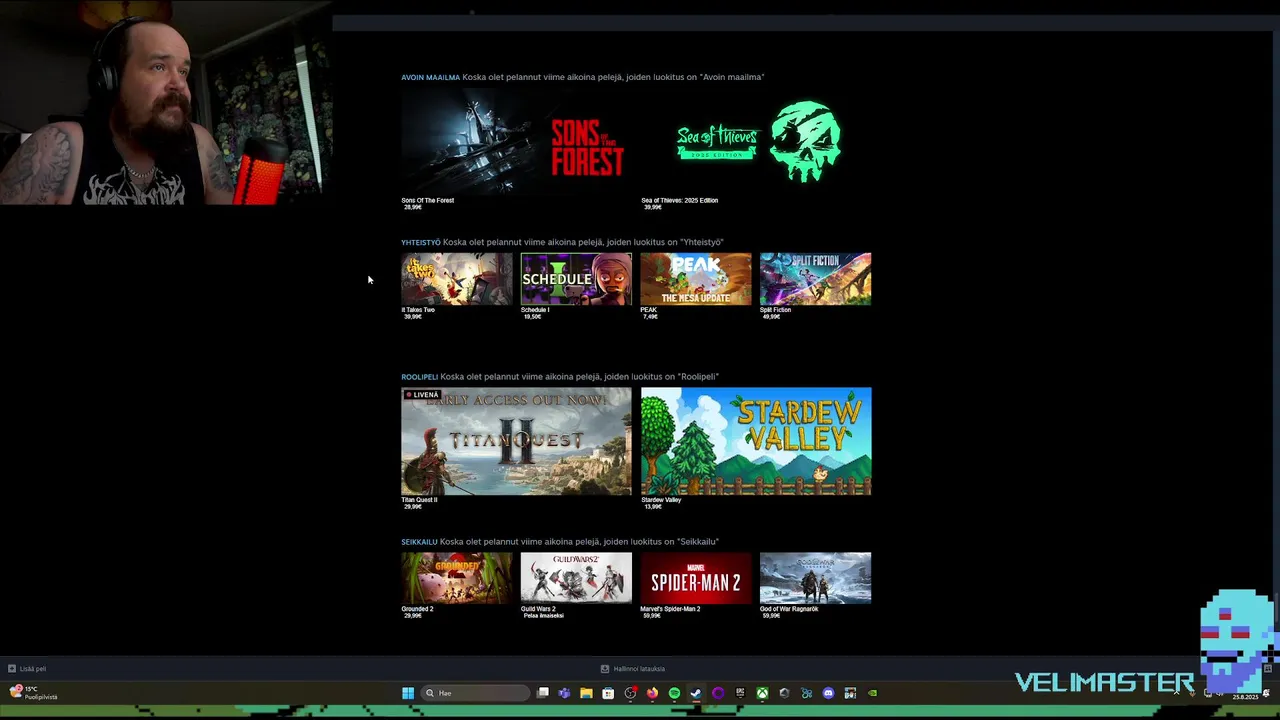Open Microsoft Store from the taskbar

pos(608,693)
